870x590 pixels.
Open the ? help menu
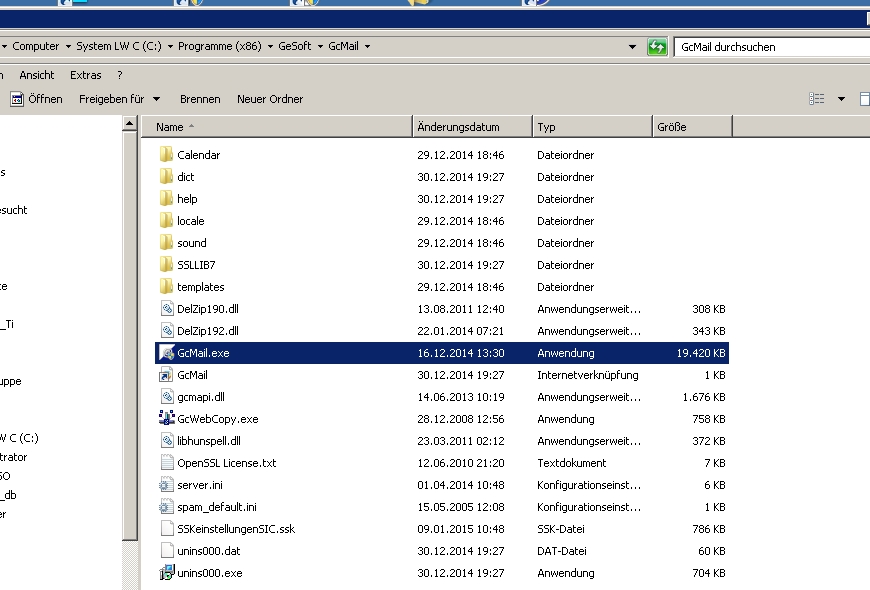[120, 75]
